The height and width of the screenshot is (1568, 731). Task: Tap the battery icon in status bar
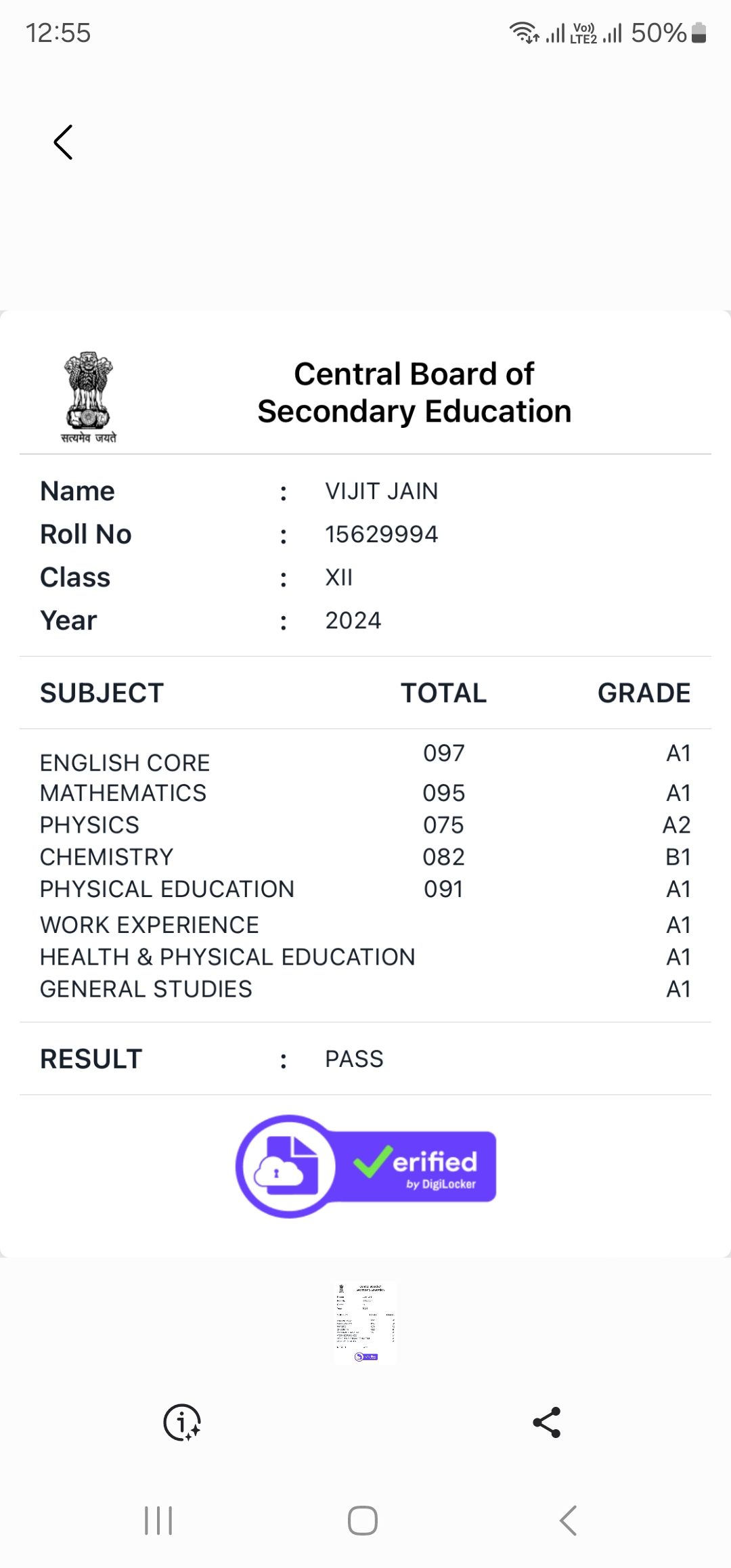point(700,32)
